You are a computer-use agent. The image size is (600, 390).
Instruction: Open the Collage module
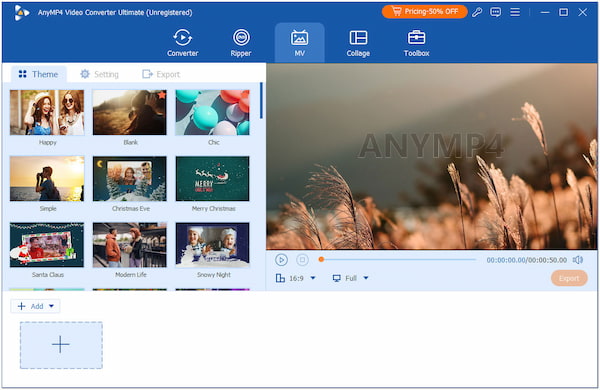[358, 43]
